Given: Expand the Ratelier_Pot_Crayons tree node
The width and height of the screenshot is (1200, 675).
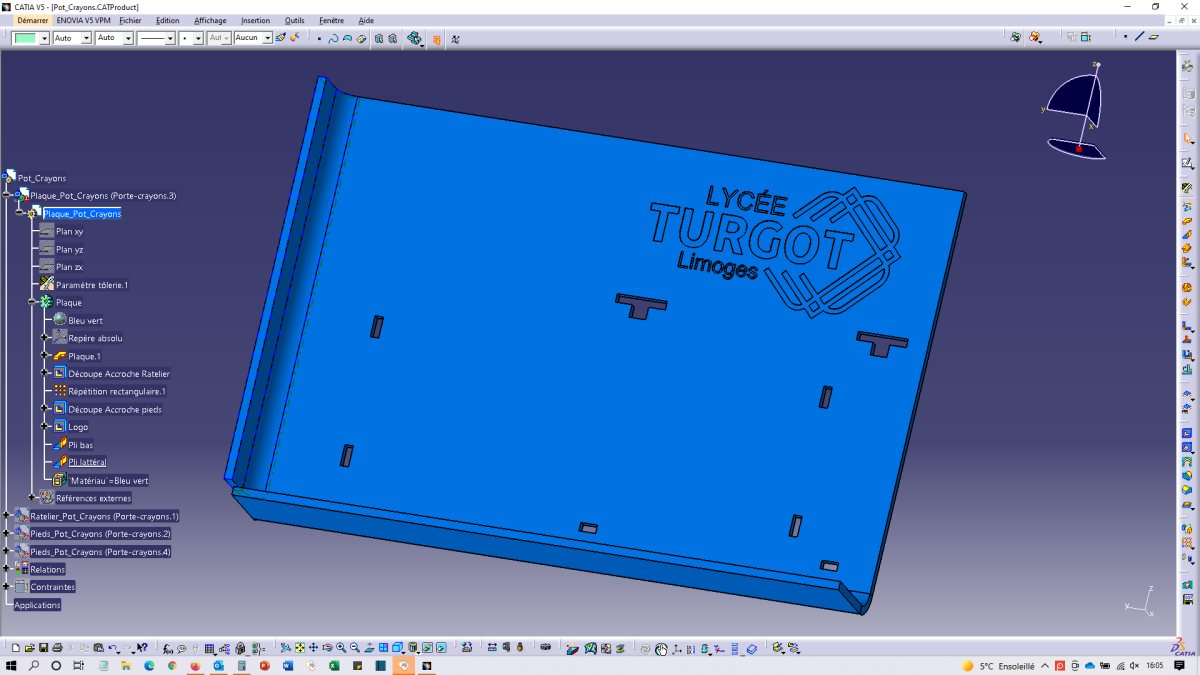Looking at the screenshot, I should coord(7,516).
